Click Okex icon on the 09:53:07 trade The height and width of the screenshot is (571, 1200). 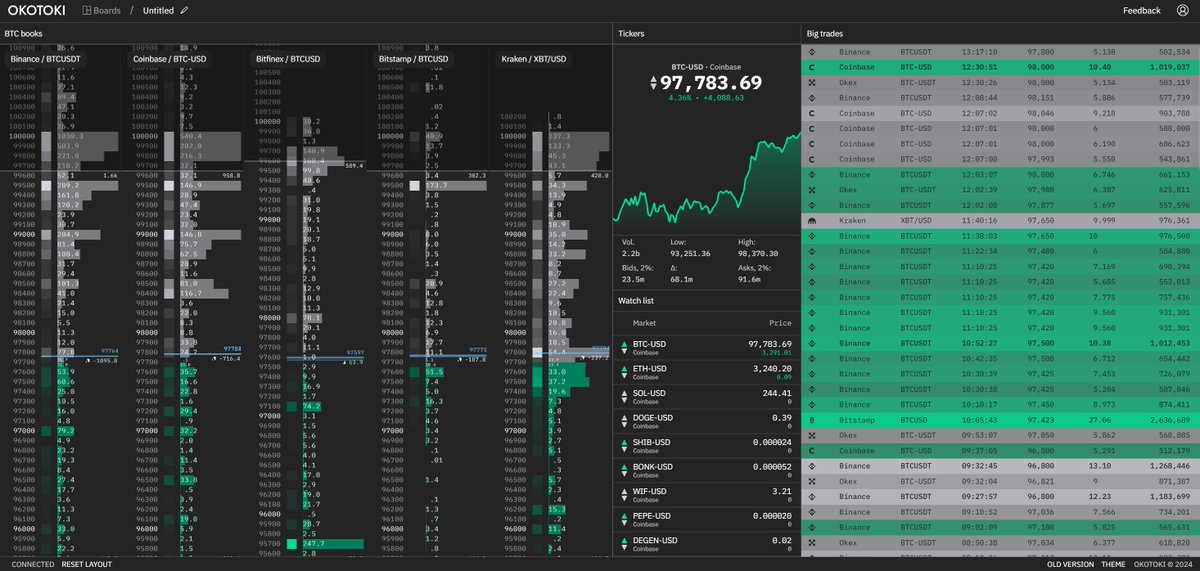813,436
